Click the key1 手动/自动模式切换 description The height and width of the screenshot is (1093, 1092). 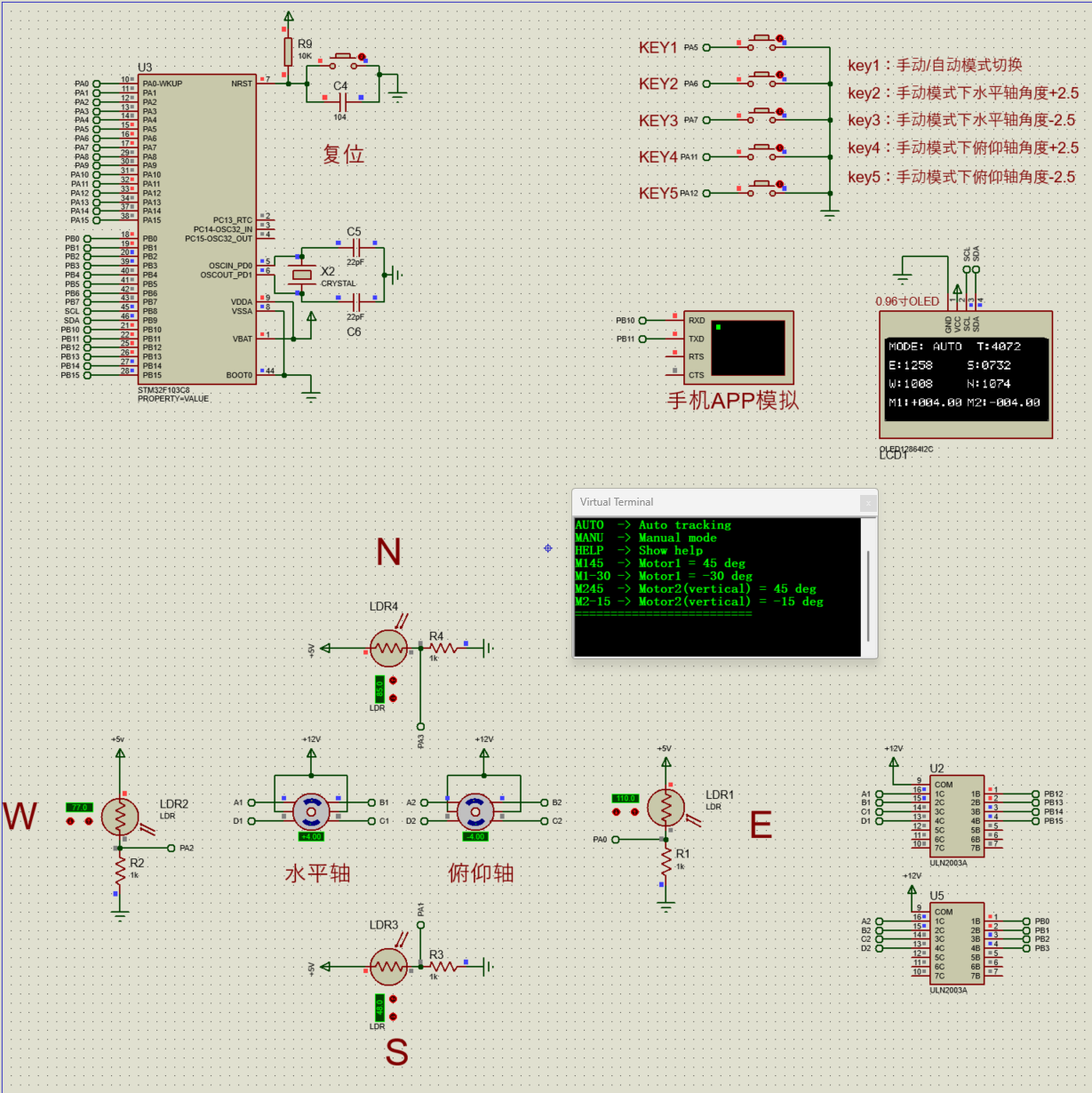pos(935,65)
